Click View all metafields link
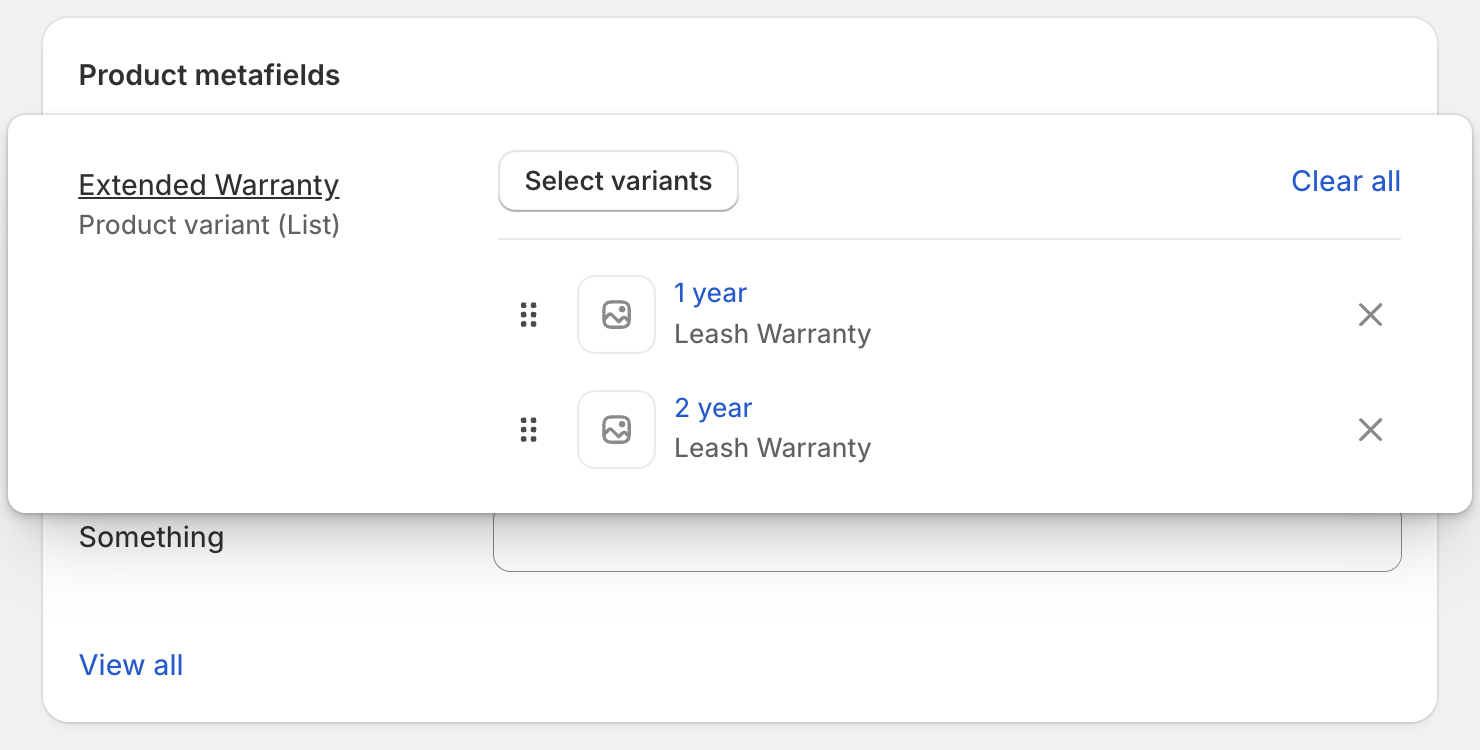Viewport: 1480px width, 750px height. [x=131, y=665]
